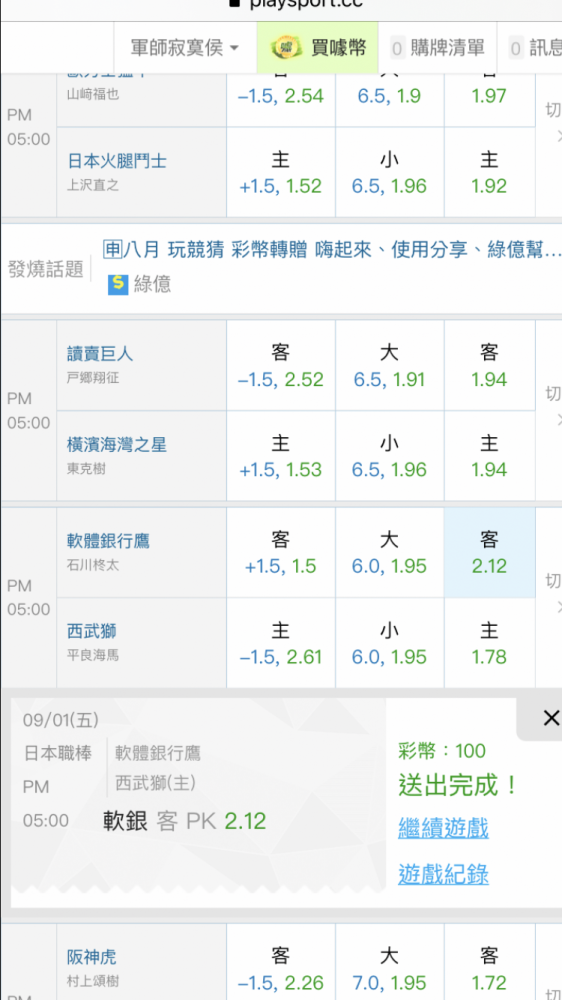Click the 申 badge icon
562x1000 pixels.
click(x=112, y=249)
